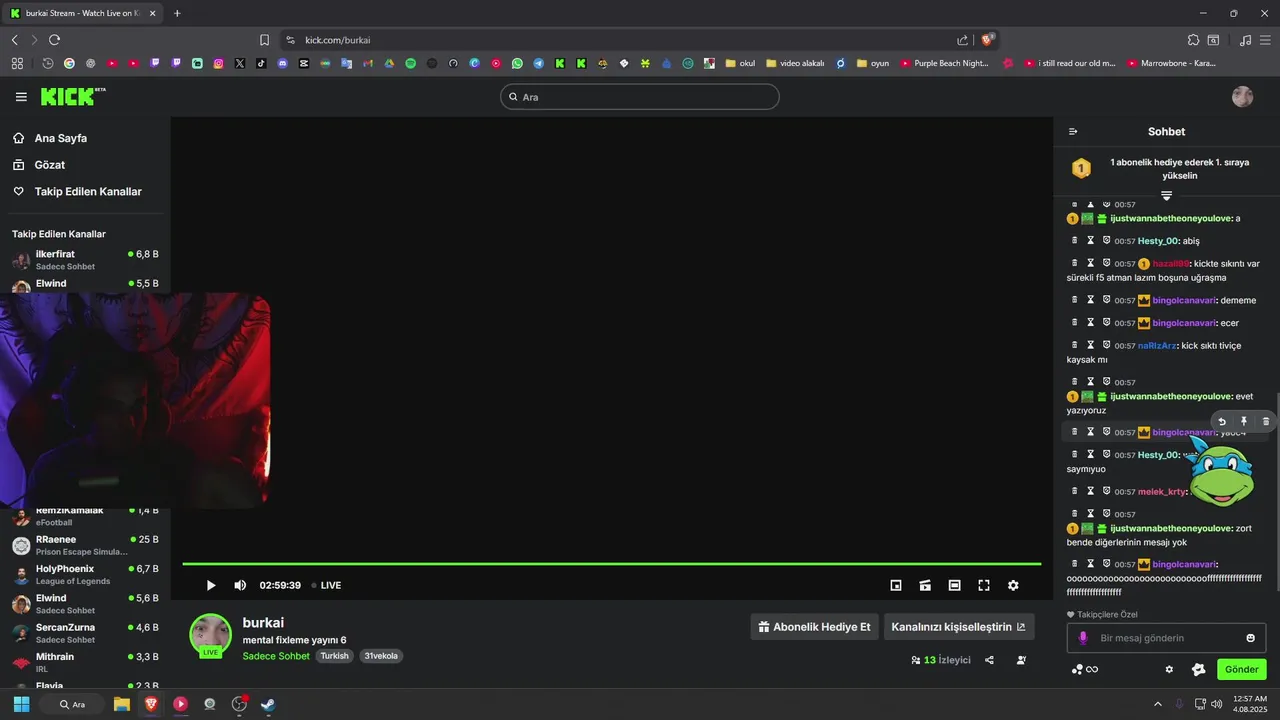Open Mithrain channel in sidebar
1280x720 pixels.
point(85,663)
